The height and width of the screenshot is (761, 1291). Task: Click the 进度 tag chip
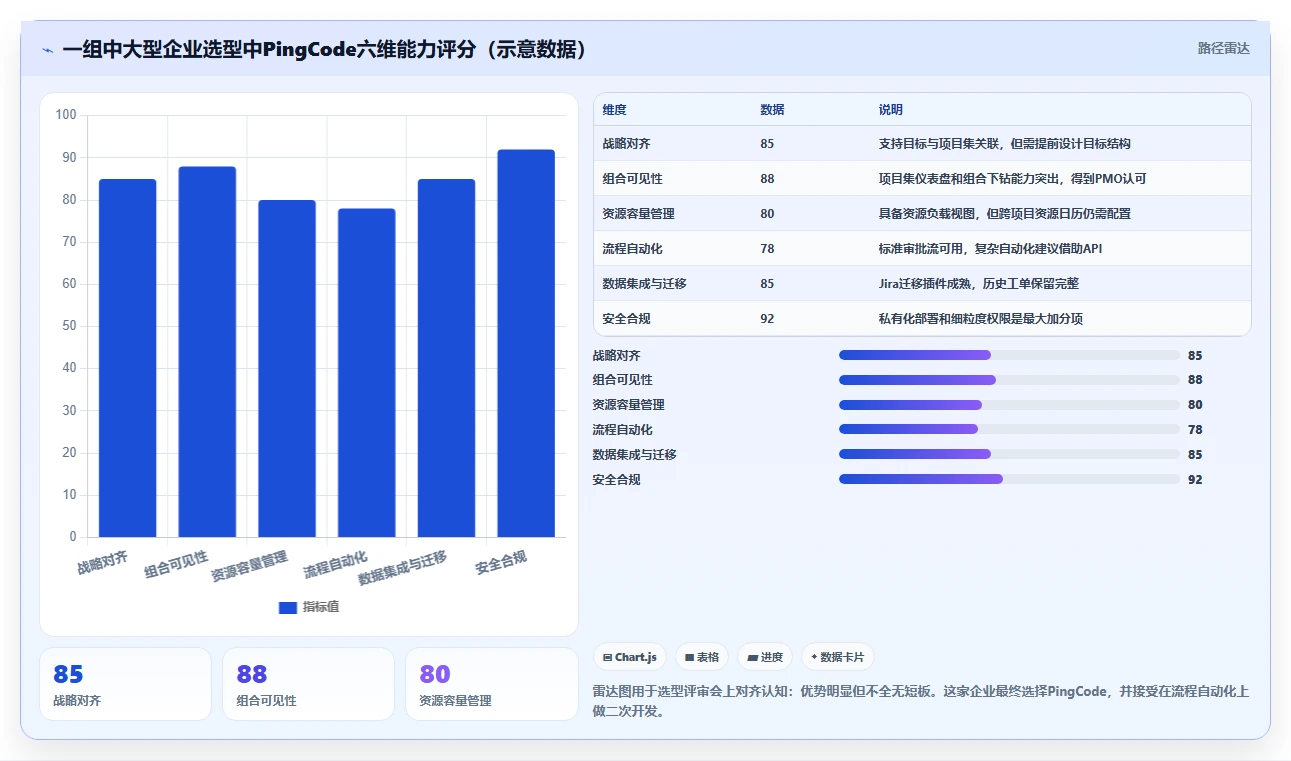(x=765, y=657)
